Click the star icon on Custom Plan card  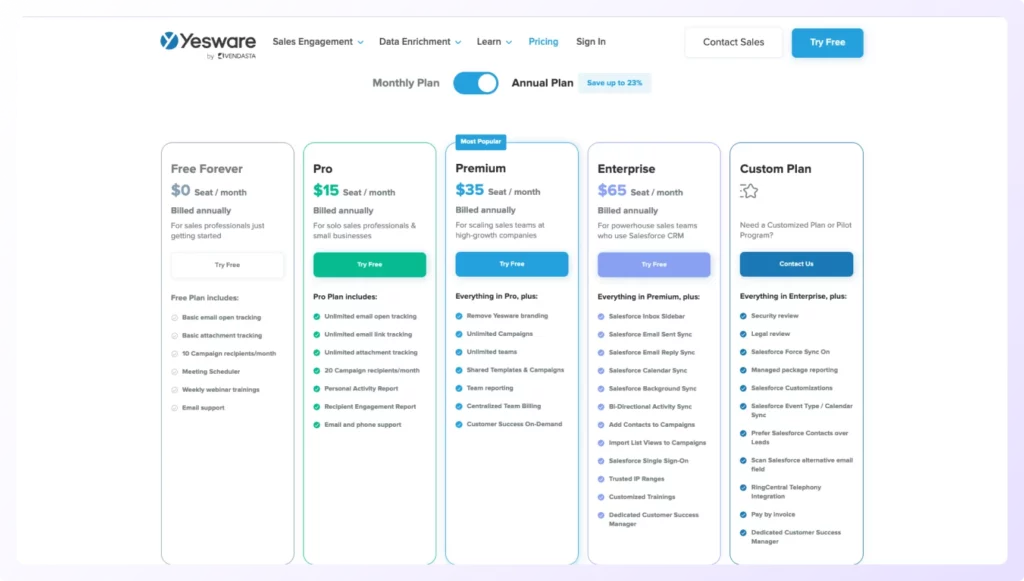coord(748,190)
